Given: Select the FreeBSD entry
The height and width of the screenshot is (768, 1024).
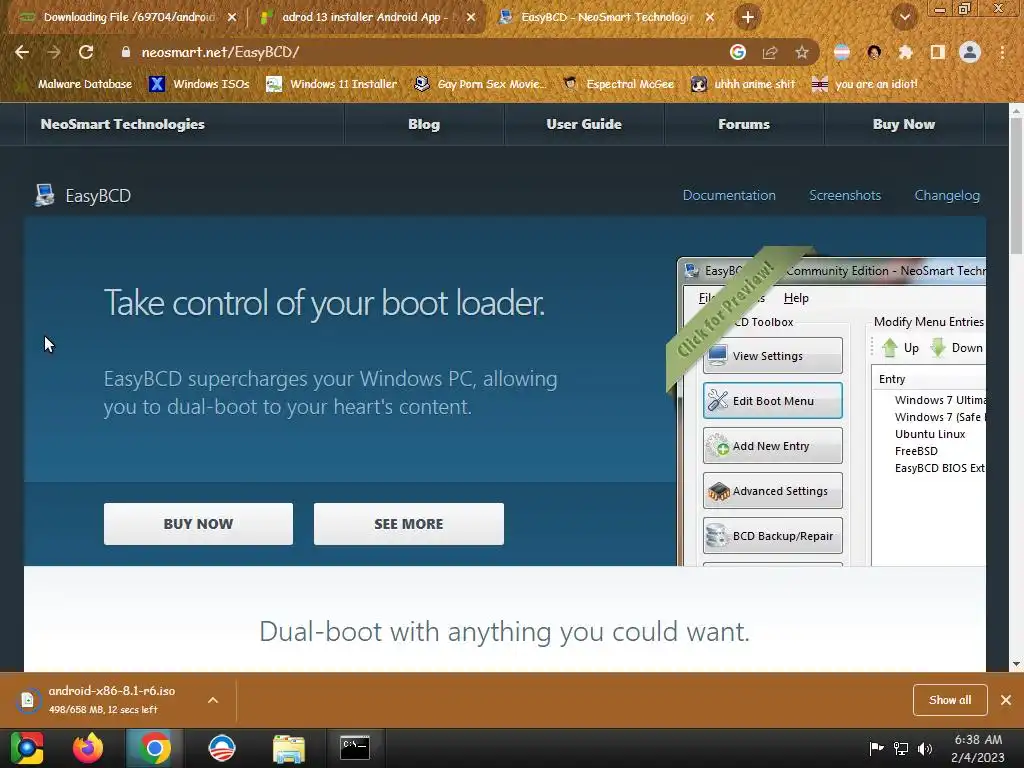Looking at the screenshot, I should click(x=916, y=451).
